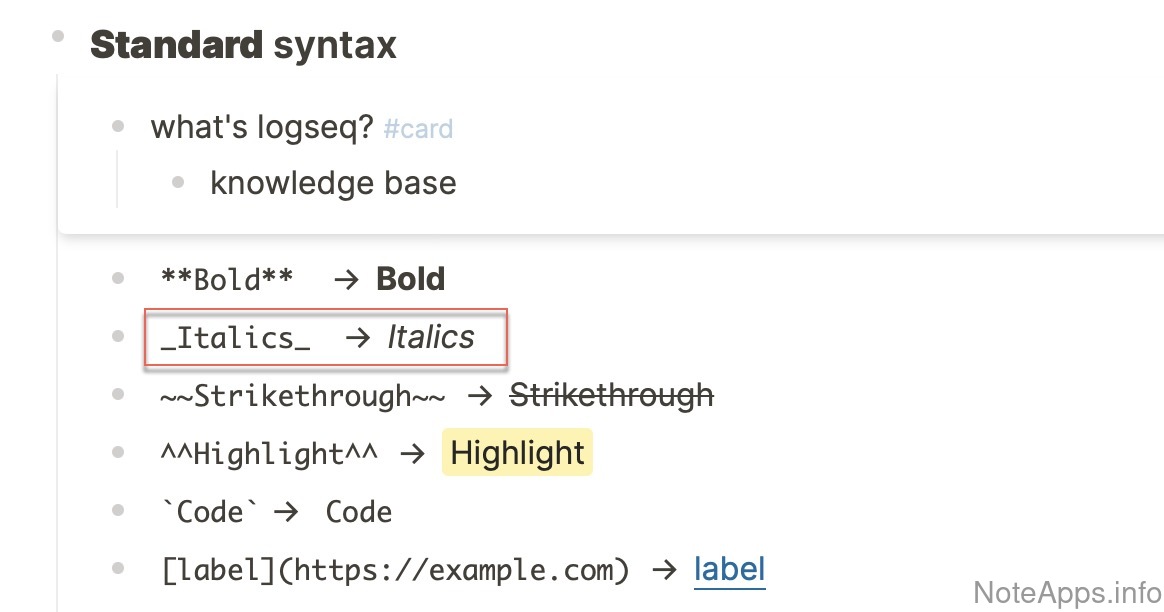The height and width of the screenshot is (612, 1164).
Task: Click the yellow Highlight text
Action: (517, 453)
